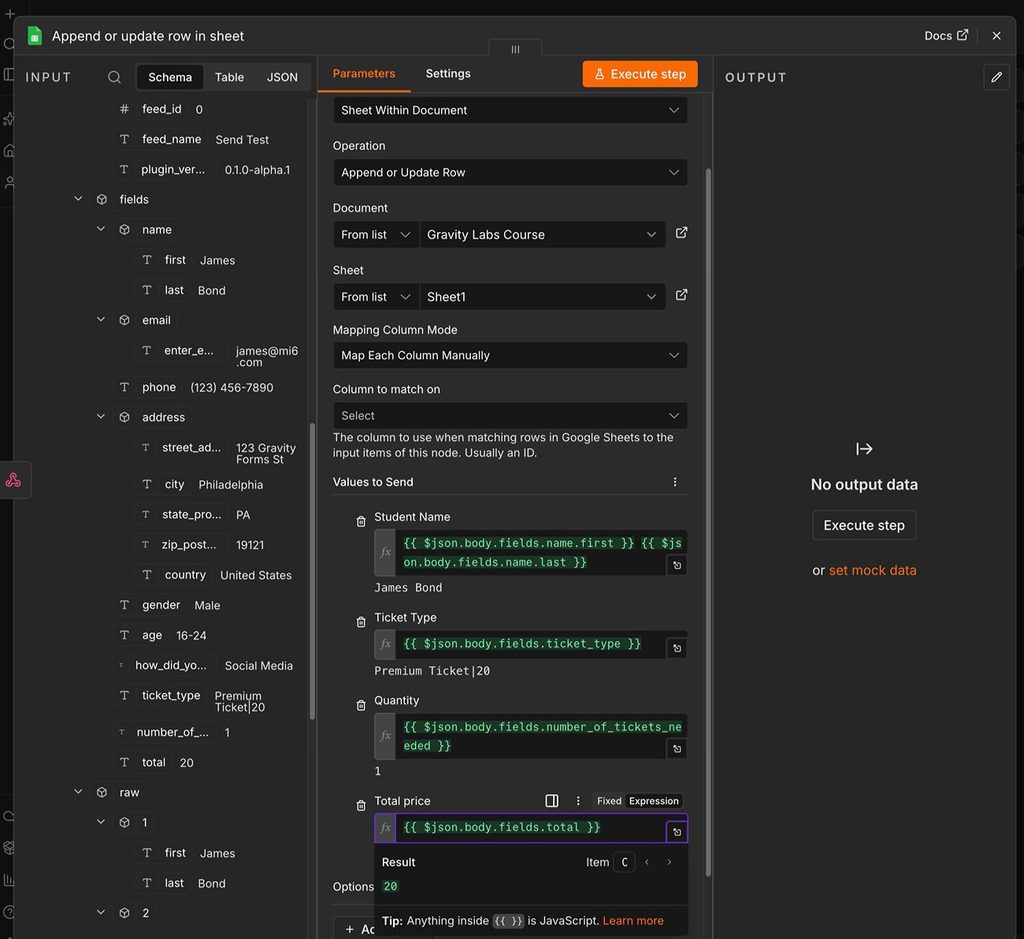This screenshot has width=1024, height=939.
Task: Select ticket_type field in schema
Action: pyautogui.click(x=171, y=695)
